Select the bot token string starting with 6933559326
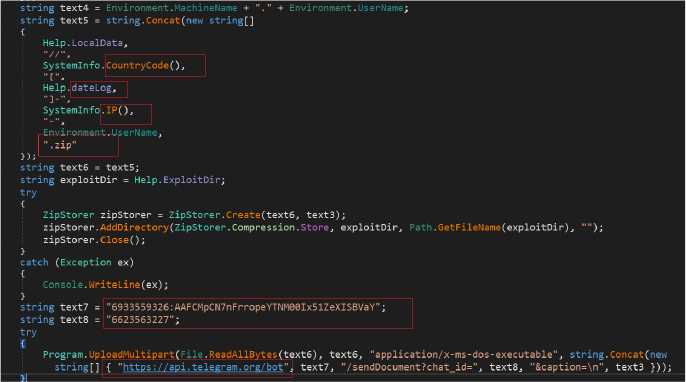The image size is (686, 382). pos(243,307)
